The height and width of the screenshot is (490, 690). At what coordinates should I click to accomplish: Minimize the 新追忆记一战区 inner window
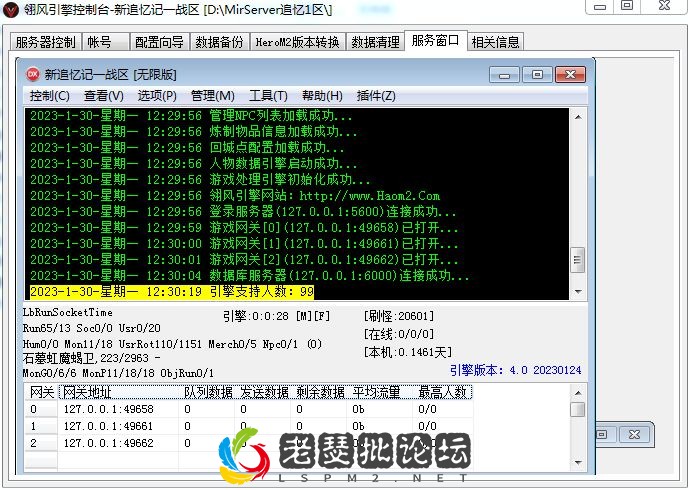[504, 75]
